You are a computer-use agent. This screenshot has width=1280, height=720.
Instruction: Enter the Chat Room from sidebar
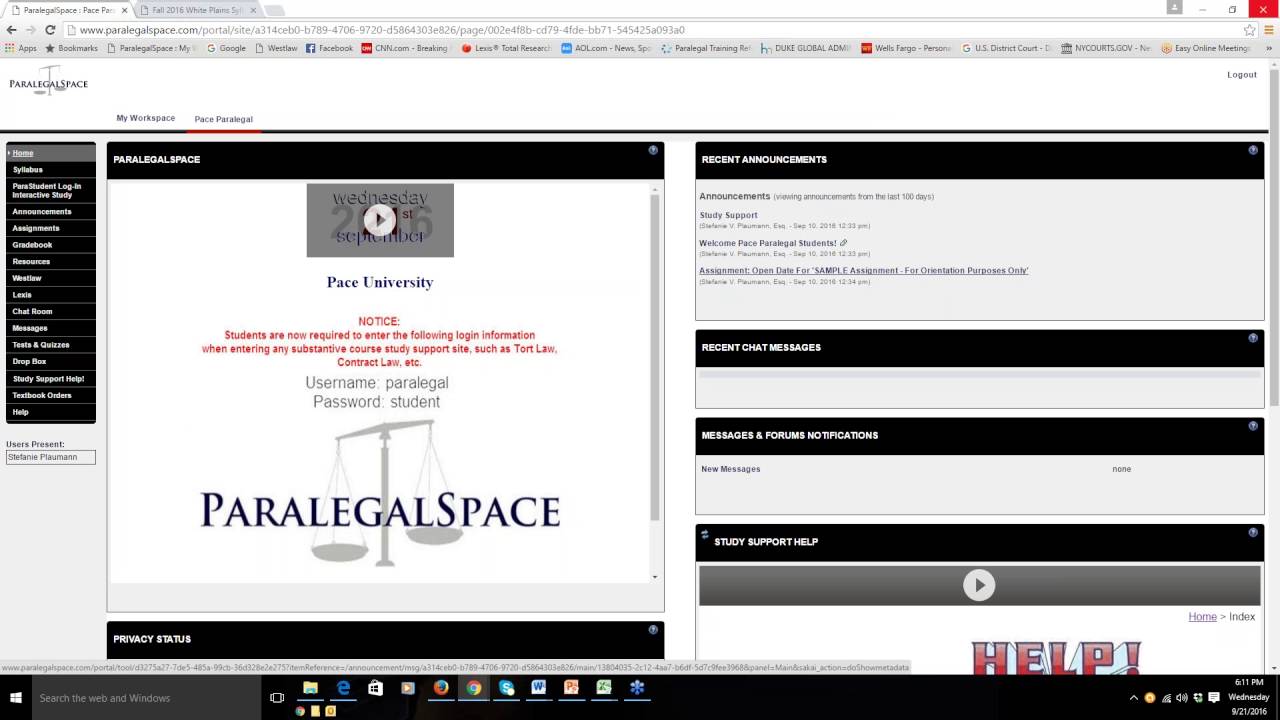click(x=51, y=311)
